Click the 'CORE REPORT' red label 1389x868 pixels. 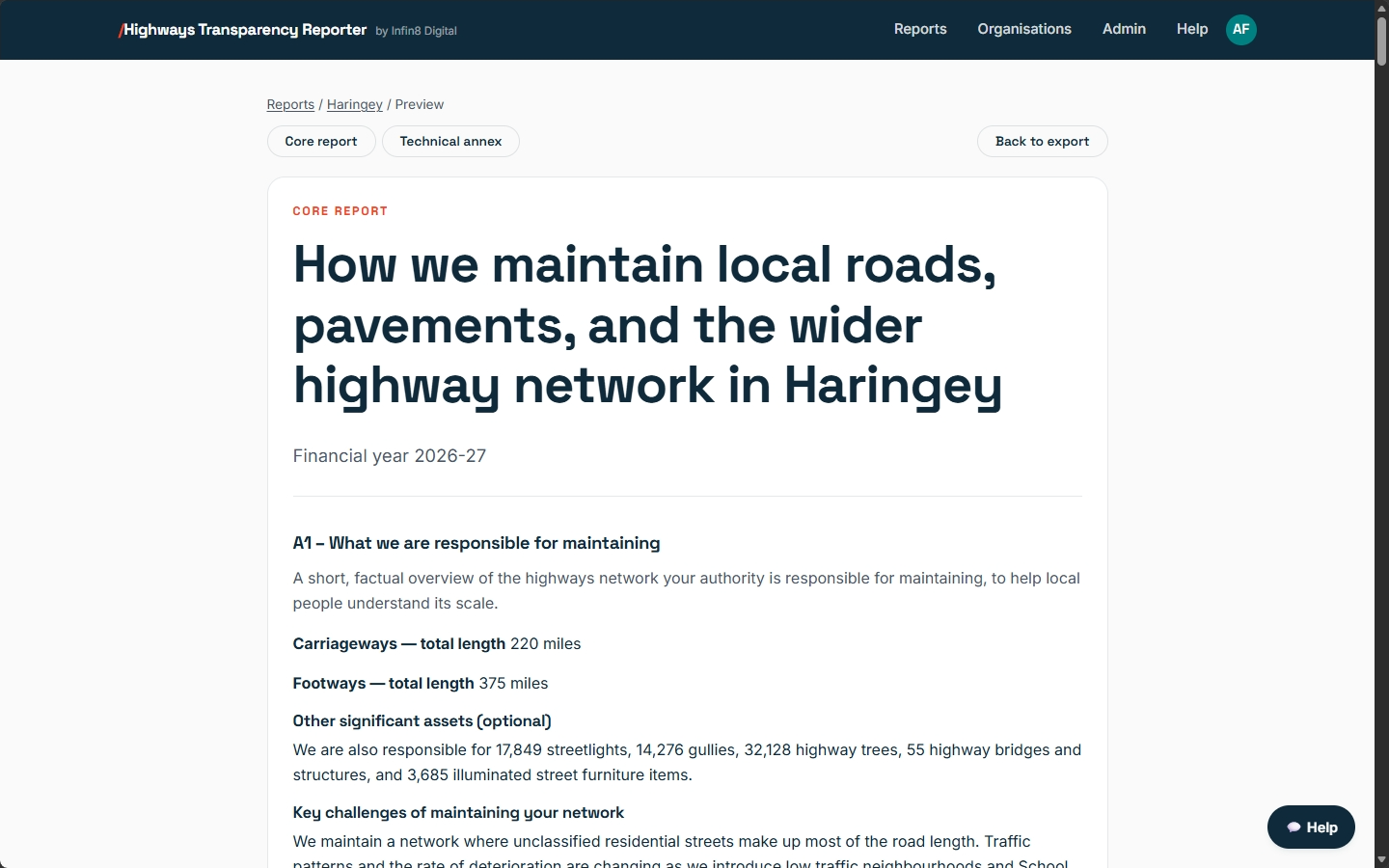(x=340, y=211)
